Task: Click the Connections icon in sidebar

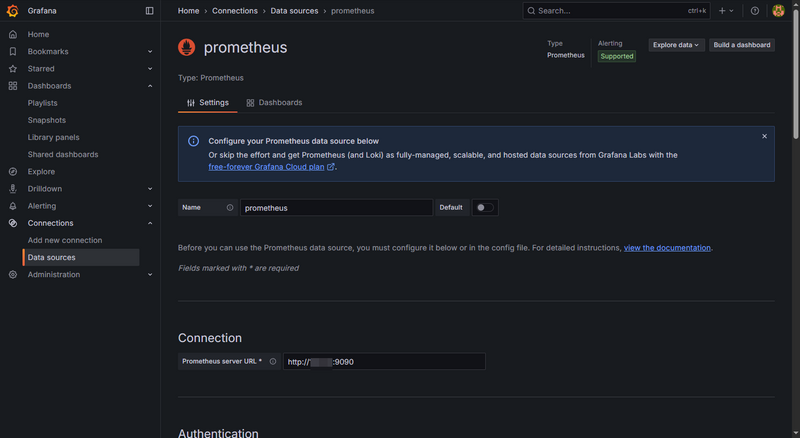Action: (13, 223)
